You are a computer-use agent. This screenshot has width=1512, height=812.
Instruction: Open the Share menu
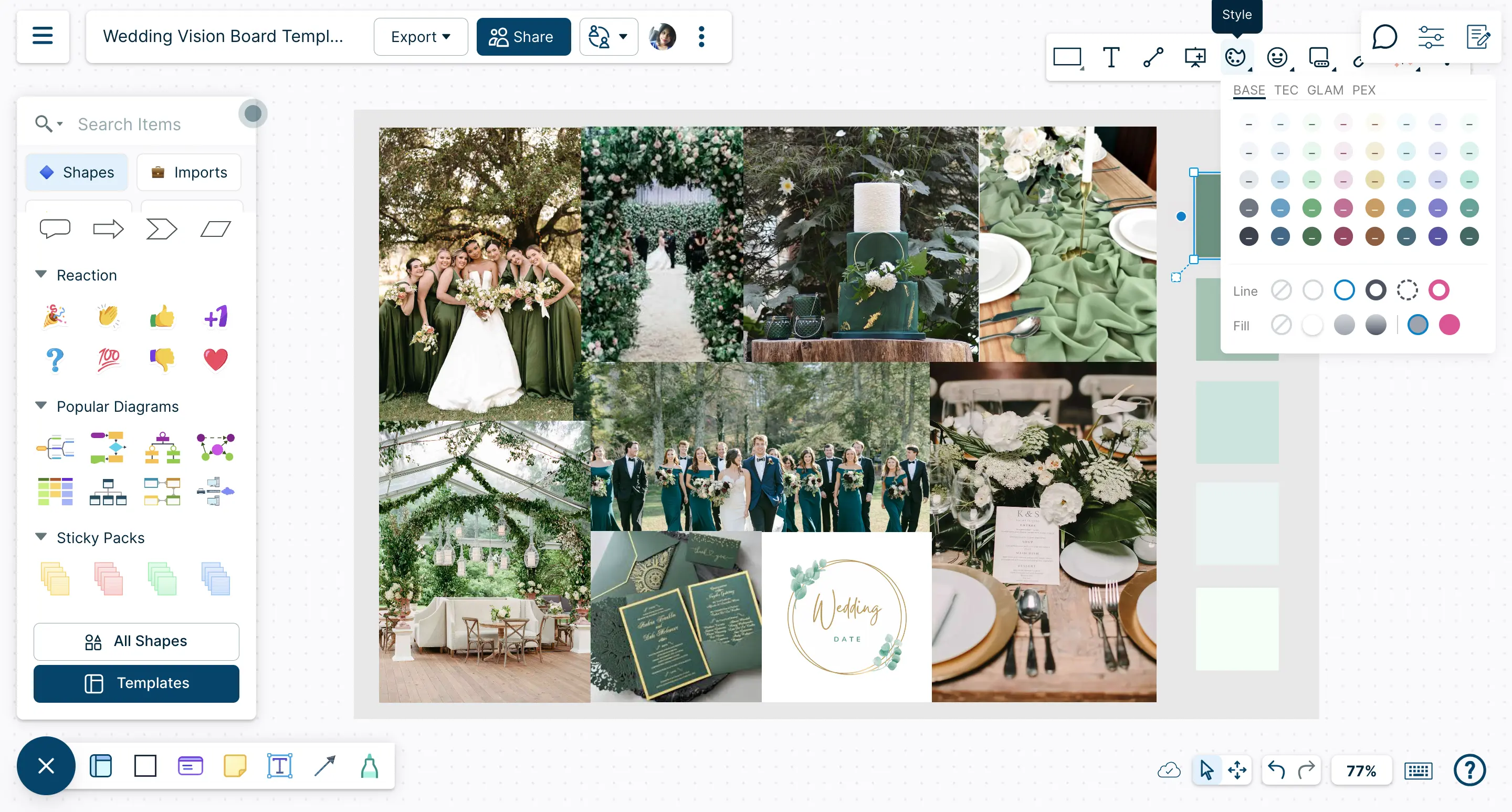[x=523, y=37]
